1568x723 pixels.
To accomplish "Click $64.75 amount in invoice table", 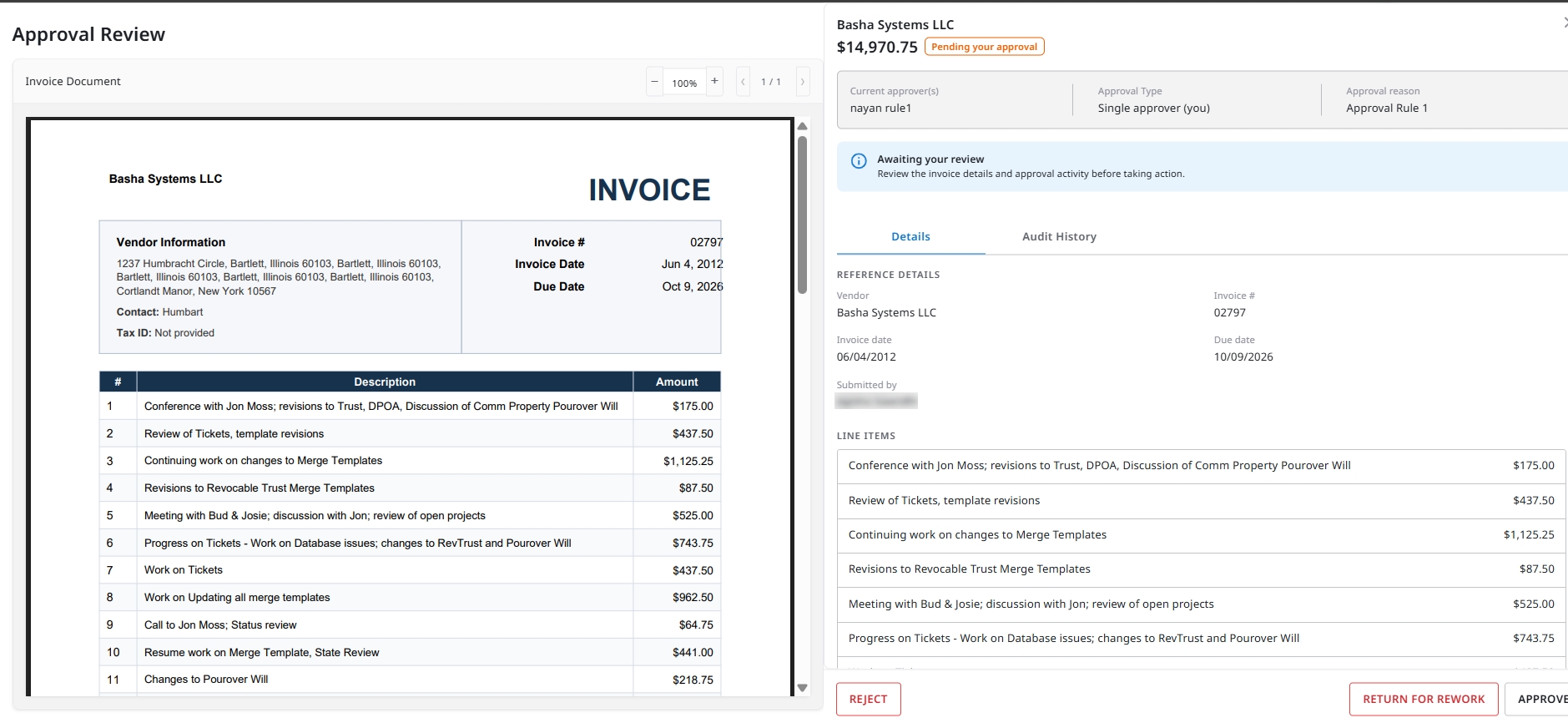I will [x=696, y=625].
